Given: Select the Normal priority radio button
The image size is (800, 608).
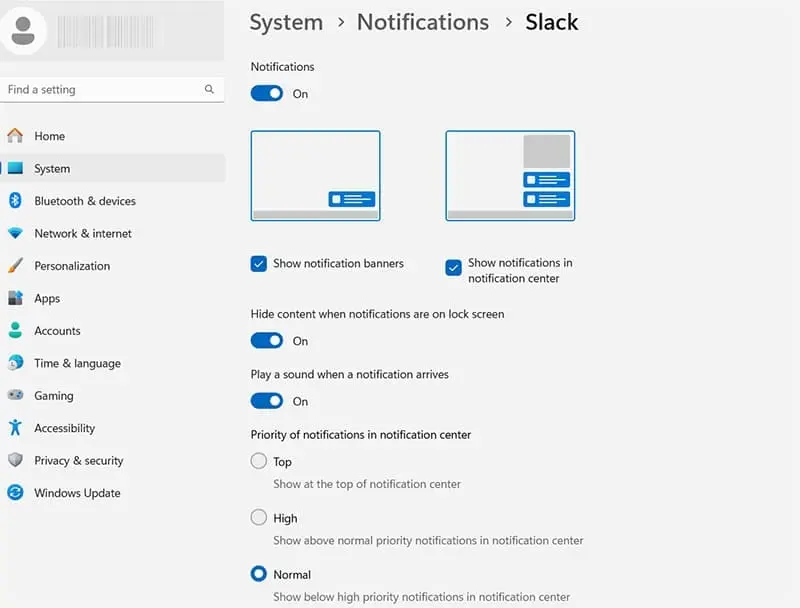Looking at the screenshot, I should coord(259,574).
